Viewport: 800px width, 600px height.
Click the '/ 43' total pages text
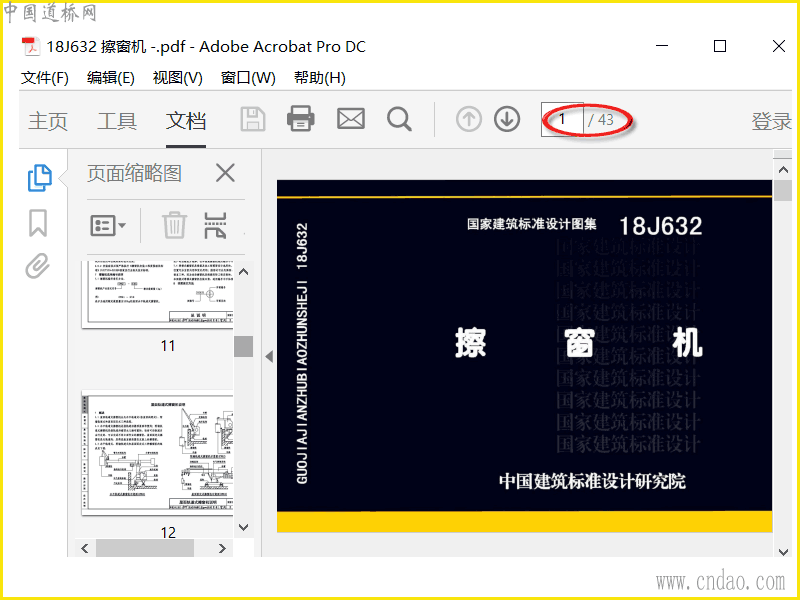pyautogui.click(x=601, y=119)
